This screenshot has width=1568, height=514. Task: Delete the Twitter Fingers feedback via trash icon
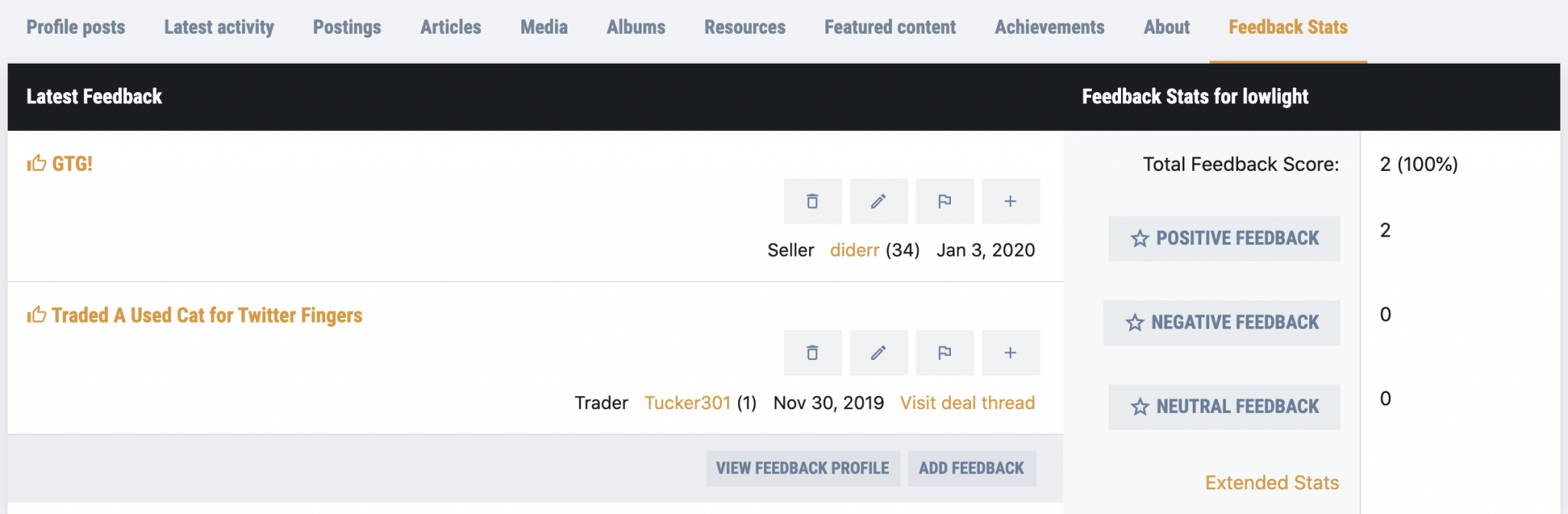(812, 353)
